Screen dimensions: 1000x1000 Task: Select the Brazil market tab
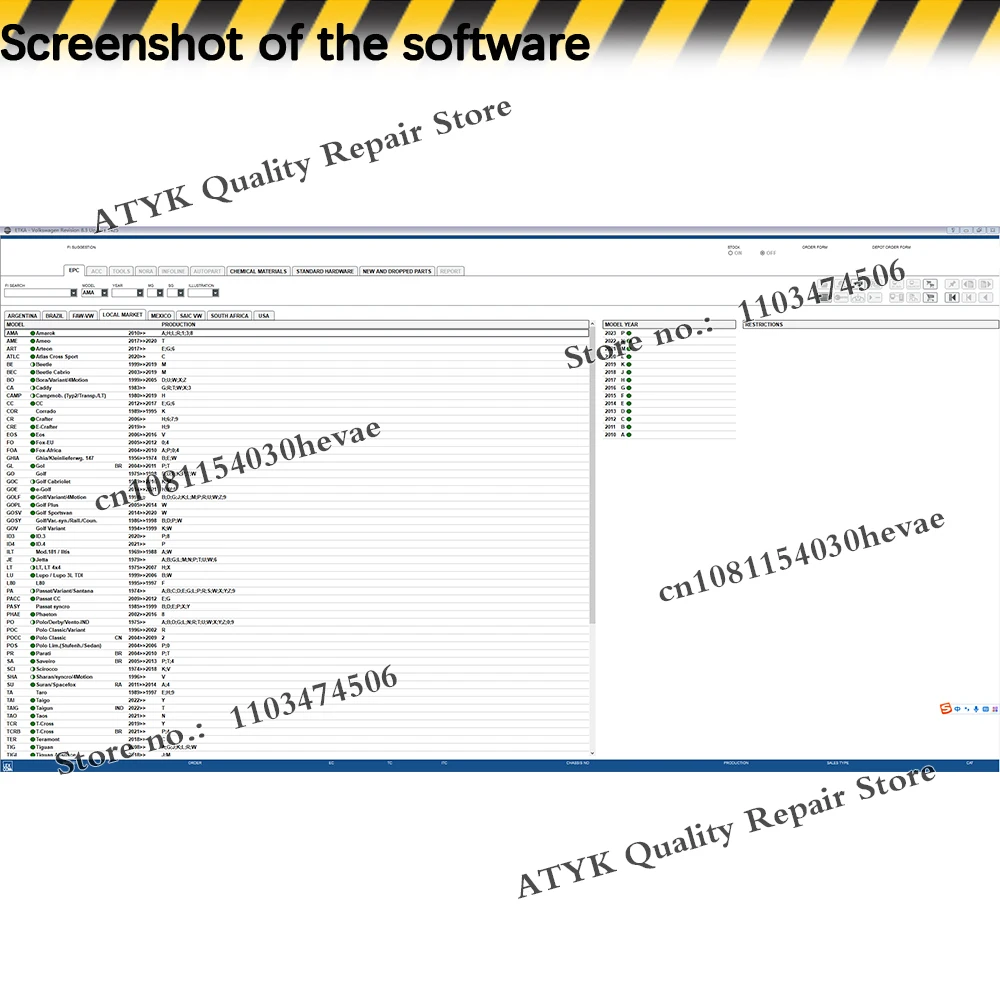pyautogui.click(x=54, y=316)
